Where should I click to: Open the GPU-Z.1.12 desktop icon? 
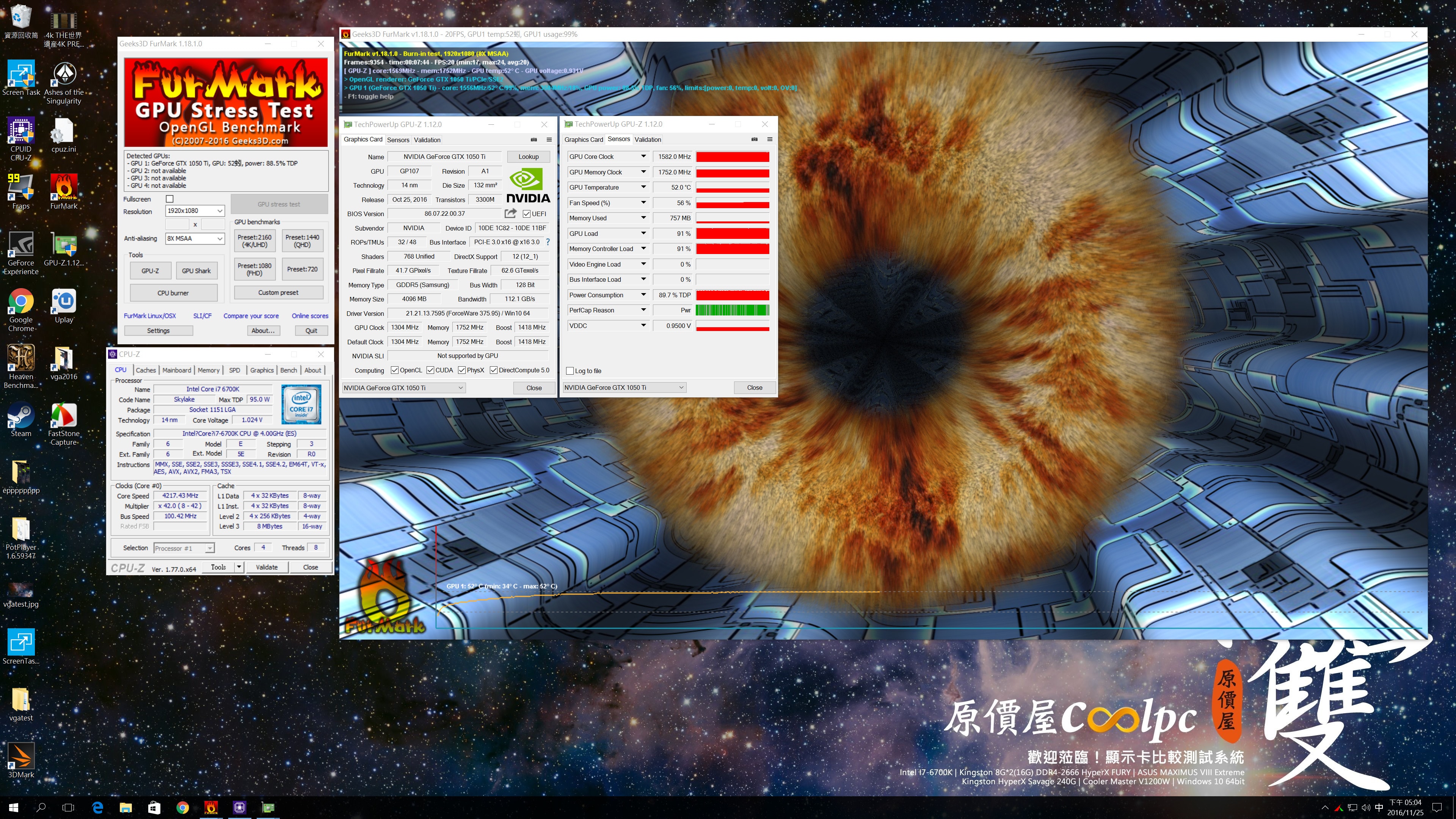[x=64, y=249]
